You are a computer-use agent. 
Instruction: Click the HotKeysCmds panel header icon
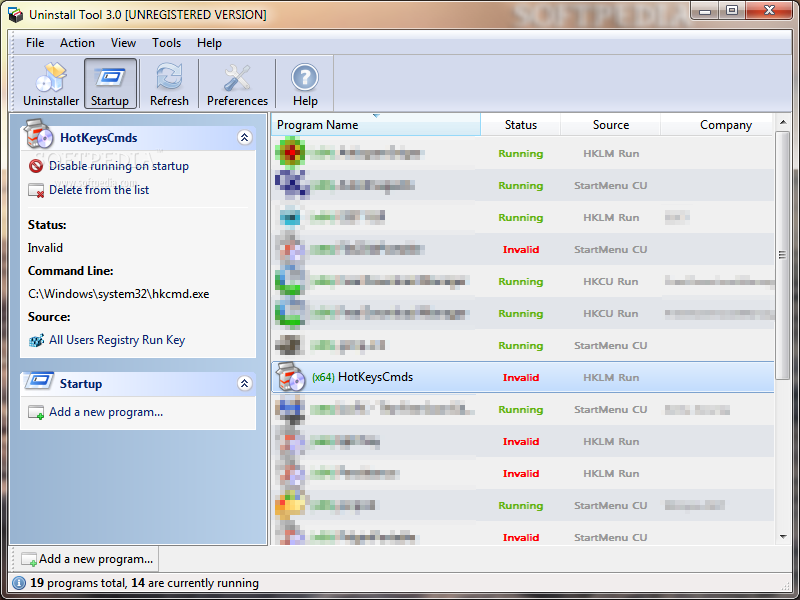tap(39, 134)
